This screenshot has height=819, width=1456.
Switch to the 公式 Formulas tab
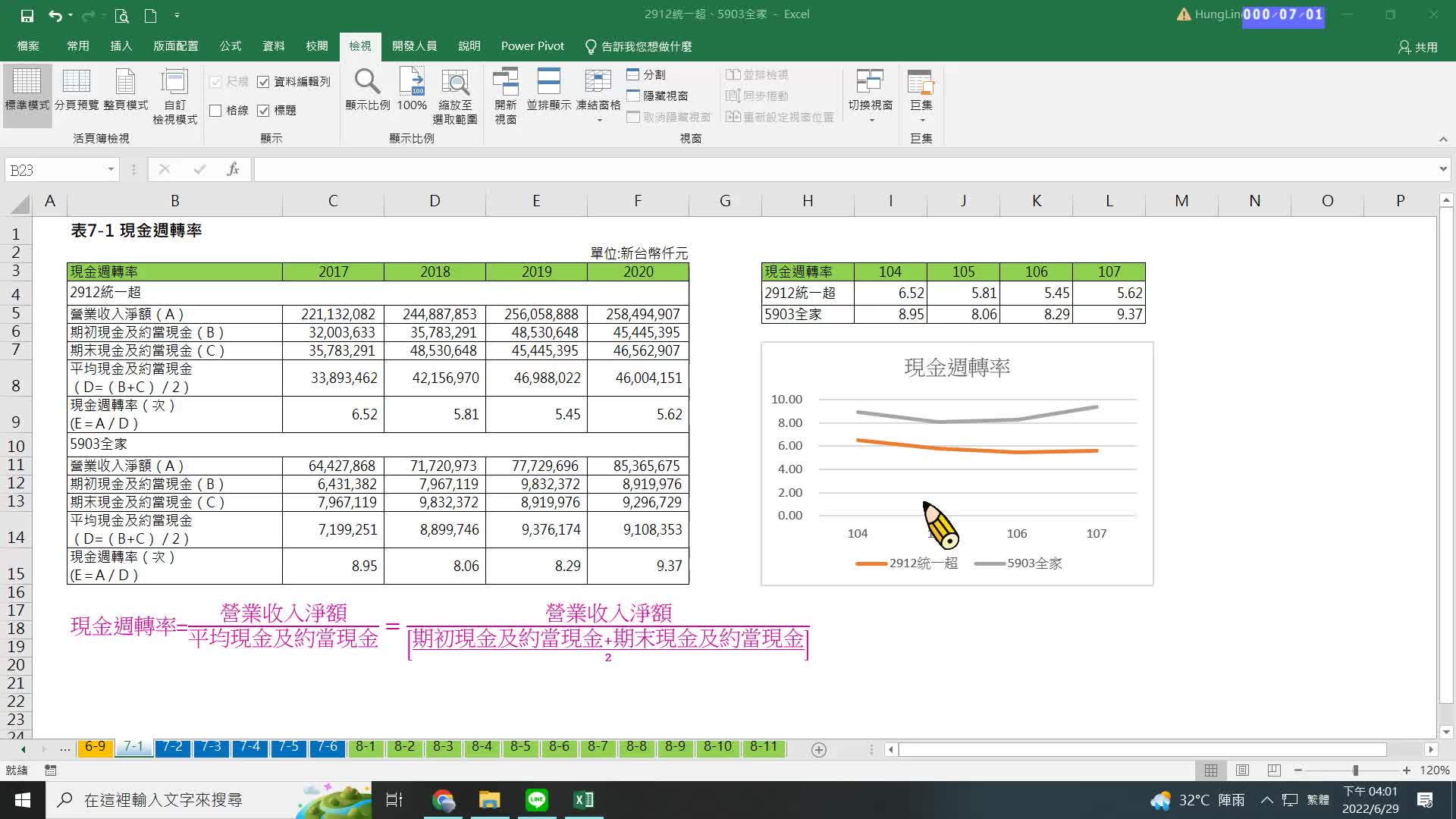(231, 46)
